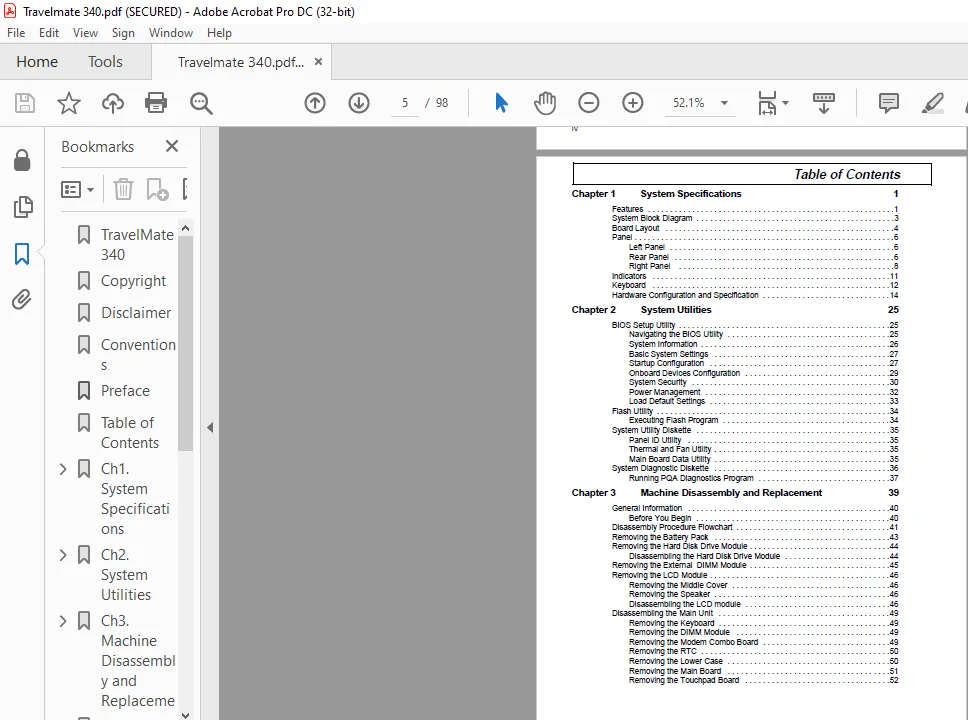This screenshot has width=968, height=720.
Task: Add file to starred favorites
Action: [69, 103]
